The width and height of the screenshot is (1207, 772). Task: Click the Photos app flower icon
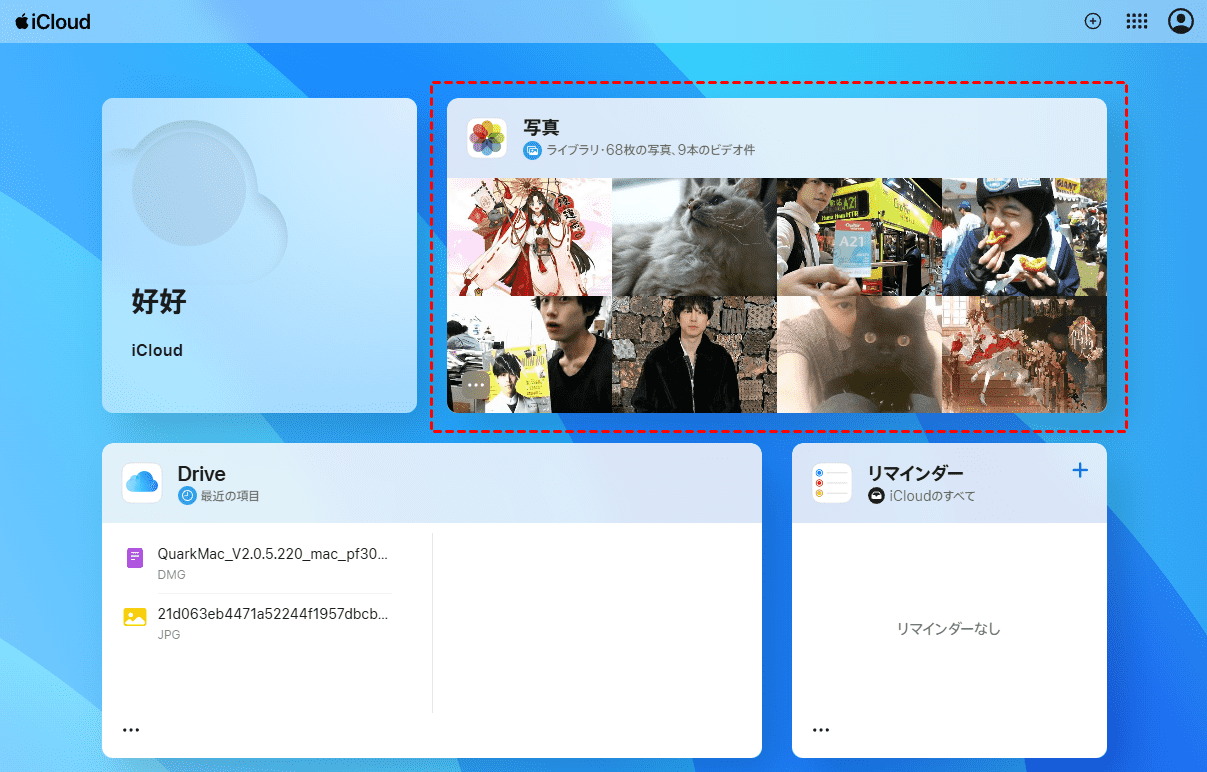(x=487, y=138)
